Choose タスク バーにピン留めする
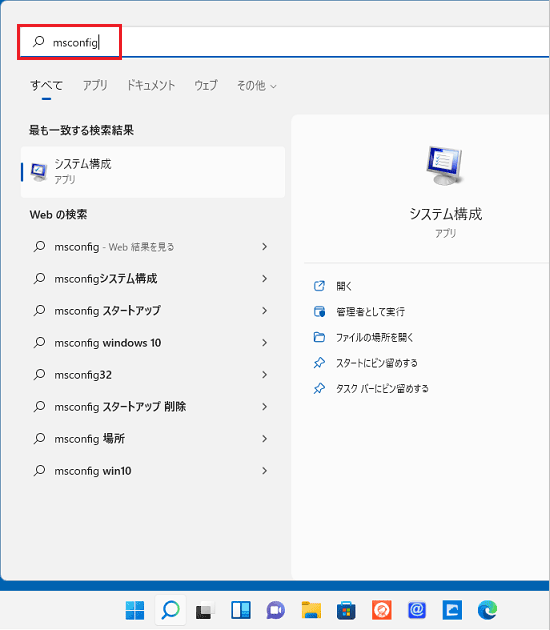This screenshot has height=630, width=550. [x=382, y=389]
